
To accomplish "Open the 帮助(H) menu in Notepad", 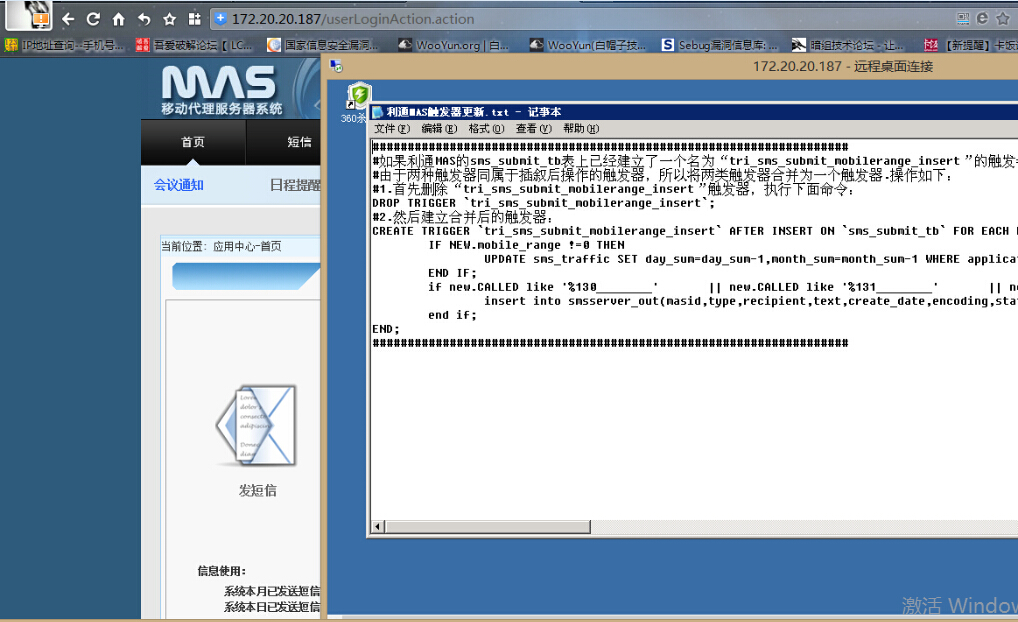I will pyautogui.click(x=581, y=129).
